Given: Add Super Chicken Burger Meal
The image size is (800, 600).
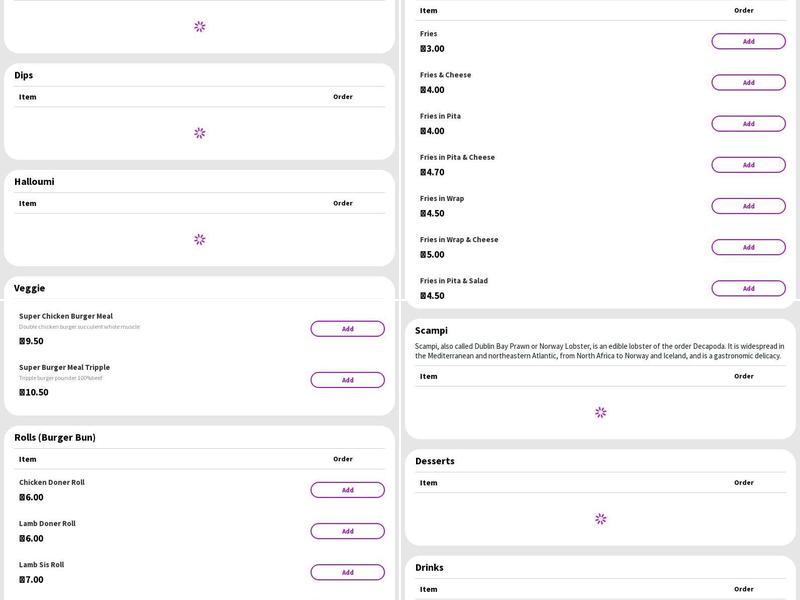Looking at the screenshot, I should [x=347, y=329].
